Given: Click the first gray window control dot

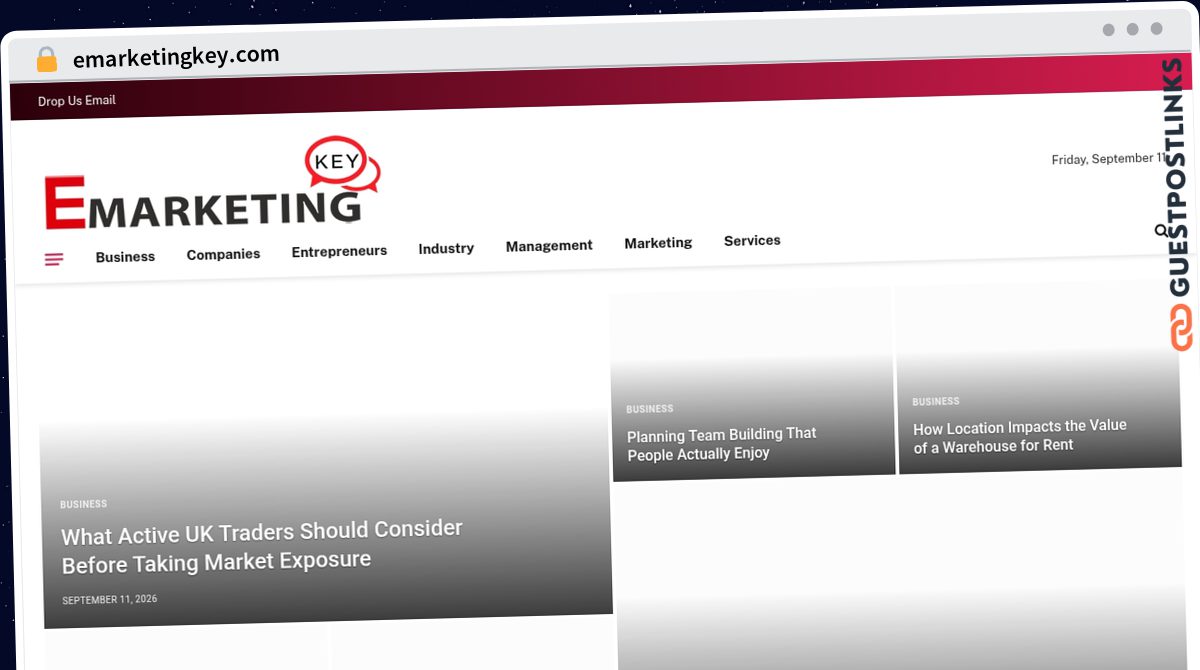Looking at the screenshot, I should click(1108, 30).
